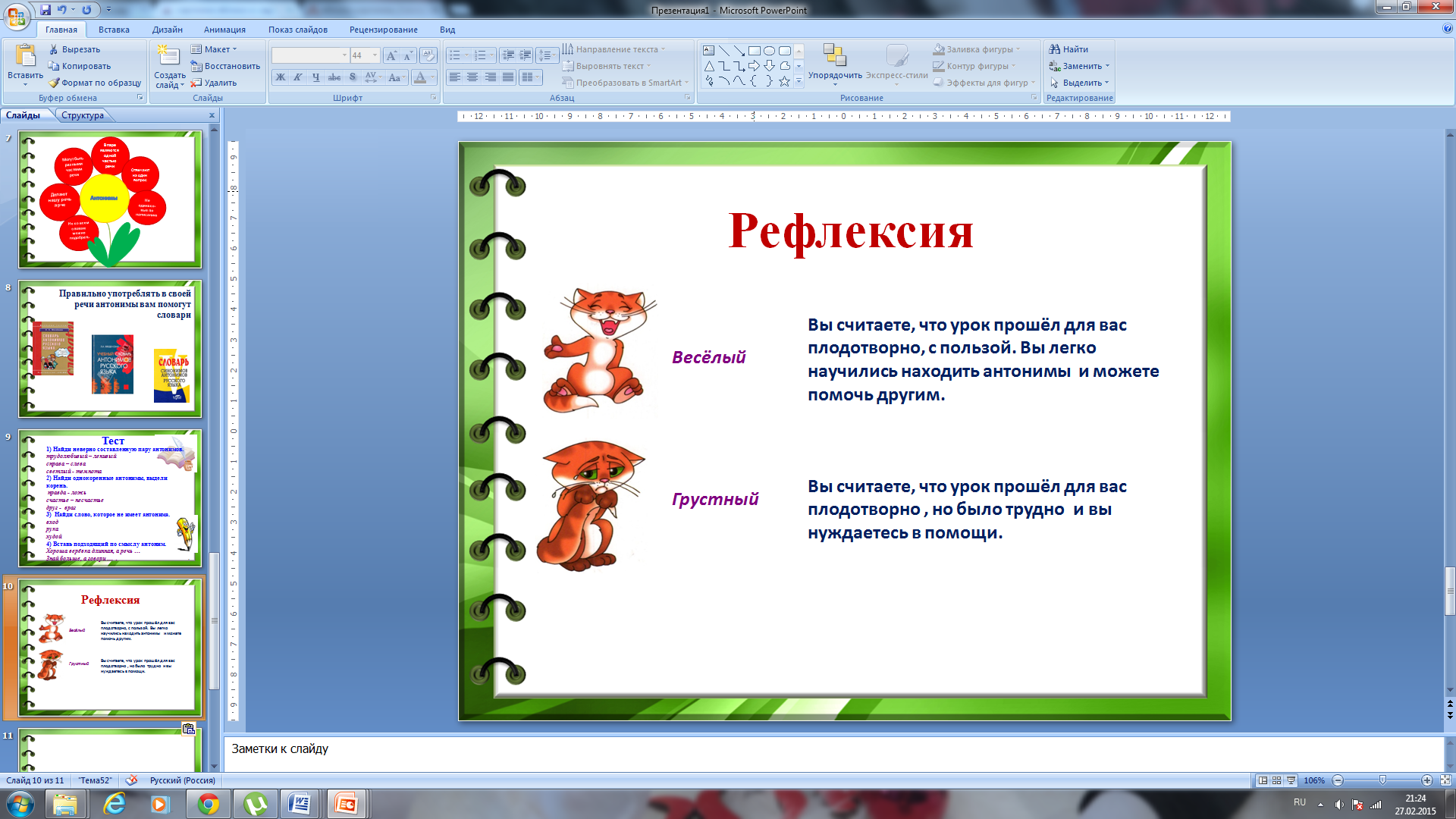Select the oval shape in gallery
This screenshot has height=819, width=1456.
(769, 51)
